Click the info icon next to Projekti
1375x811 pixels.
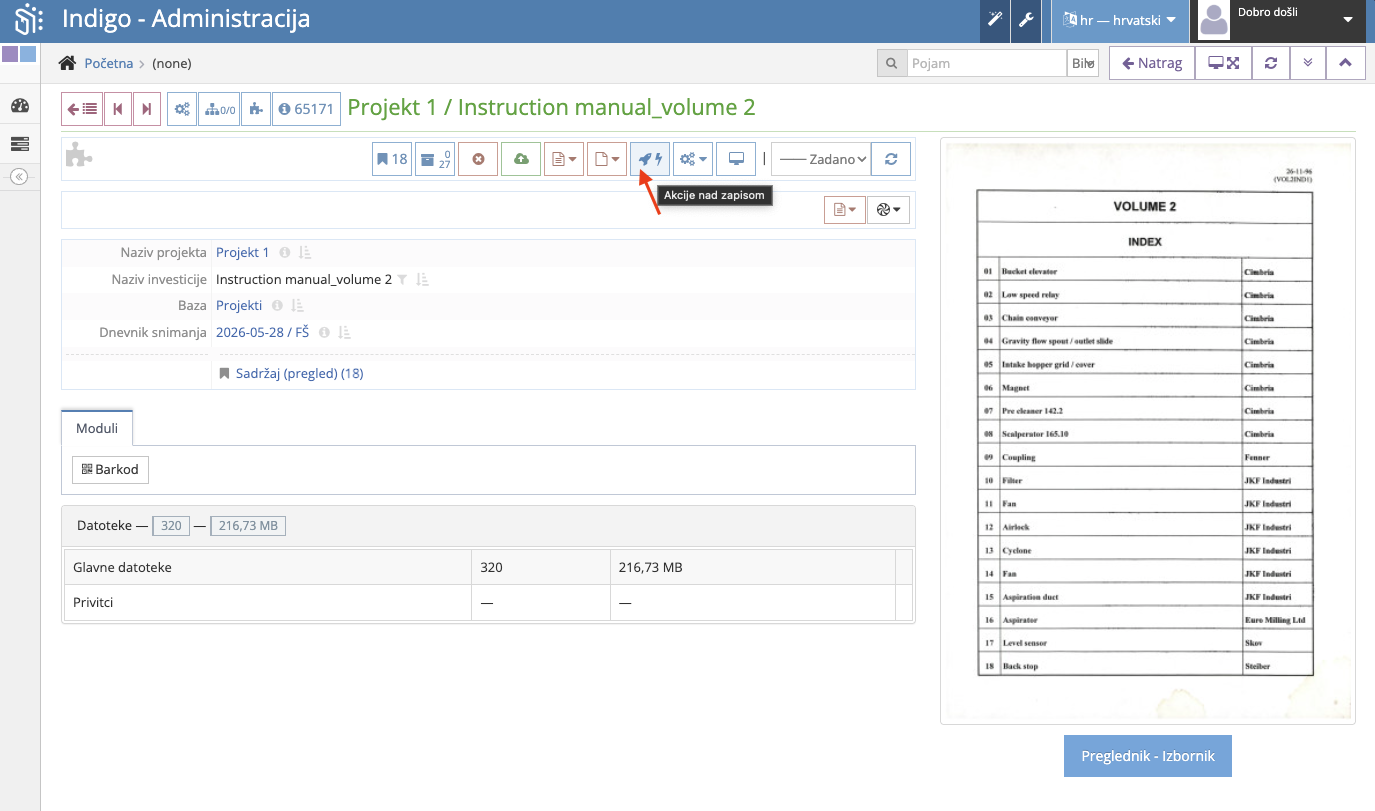point(277,306)
